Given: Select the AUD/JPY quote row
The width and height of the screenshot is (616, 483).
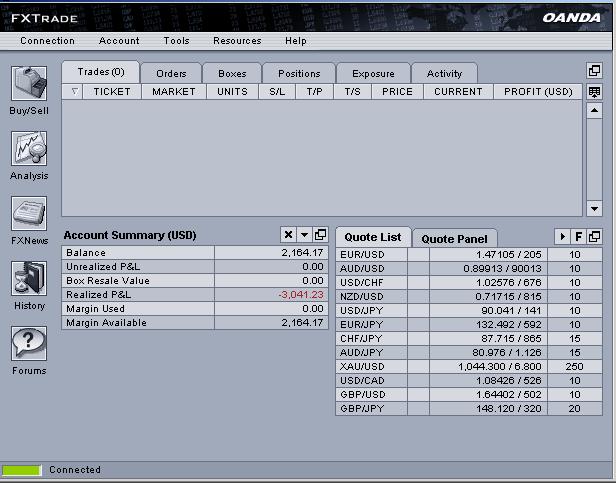Looking at the screenshot, I should (469, 353).
